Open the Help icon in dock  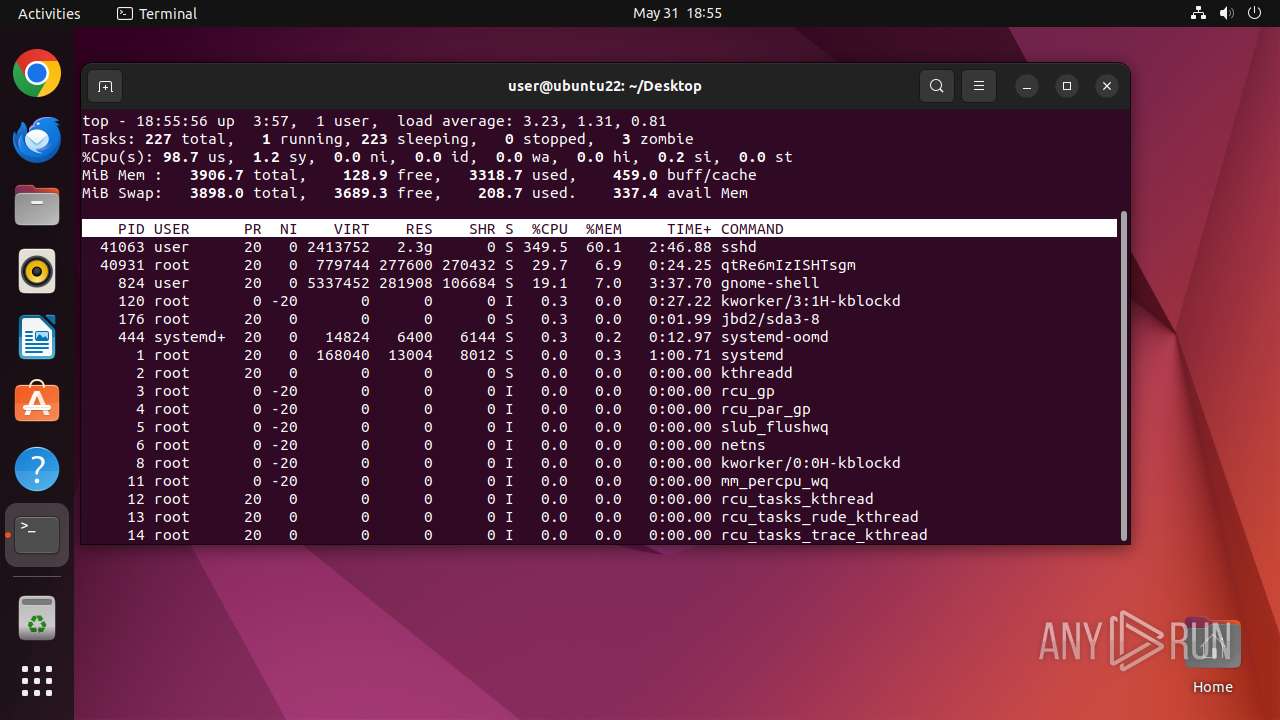[x=37, y=469]
